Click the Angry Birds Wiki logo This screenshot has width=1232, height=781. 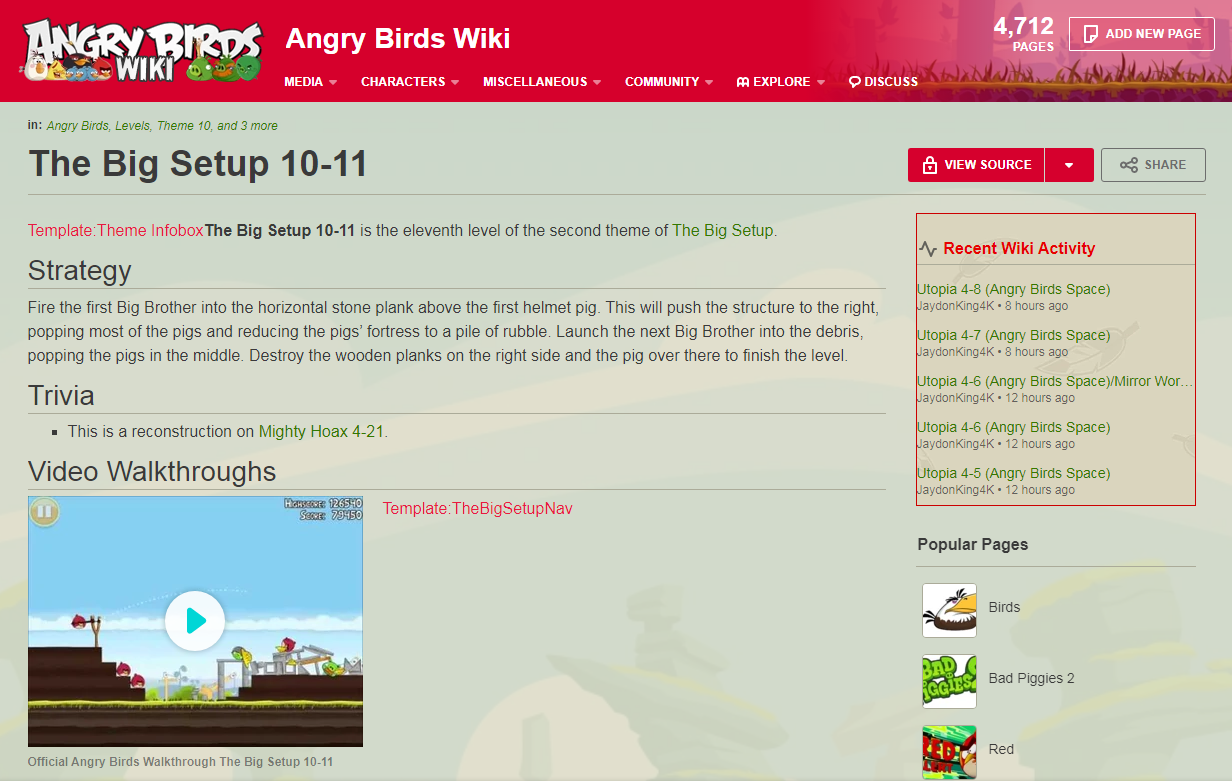click(142, 49)
